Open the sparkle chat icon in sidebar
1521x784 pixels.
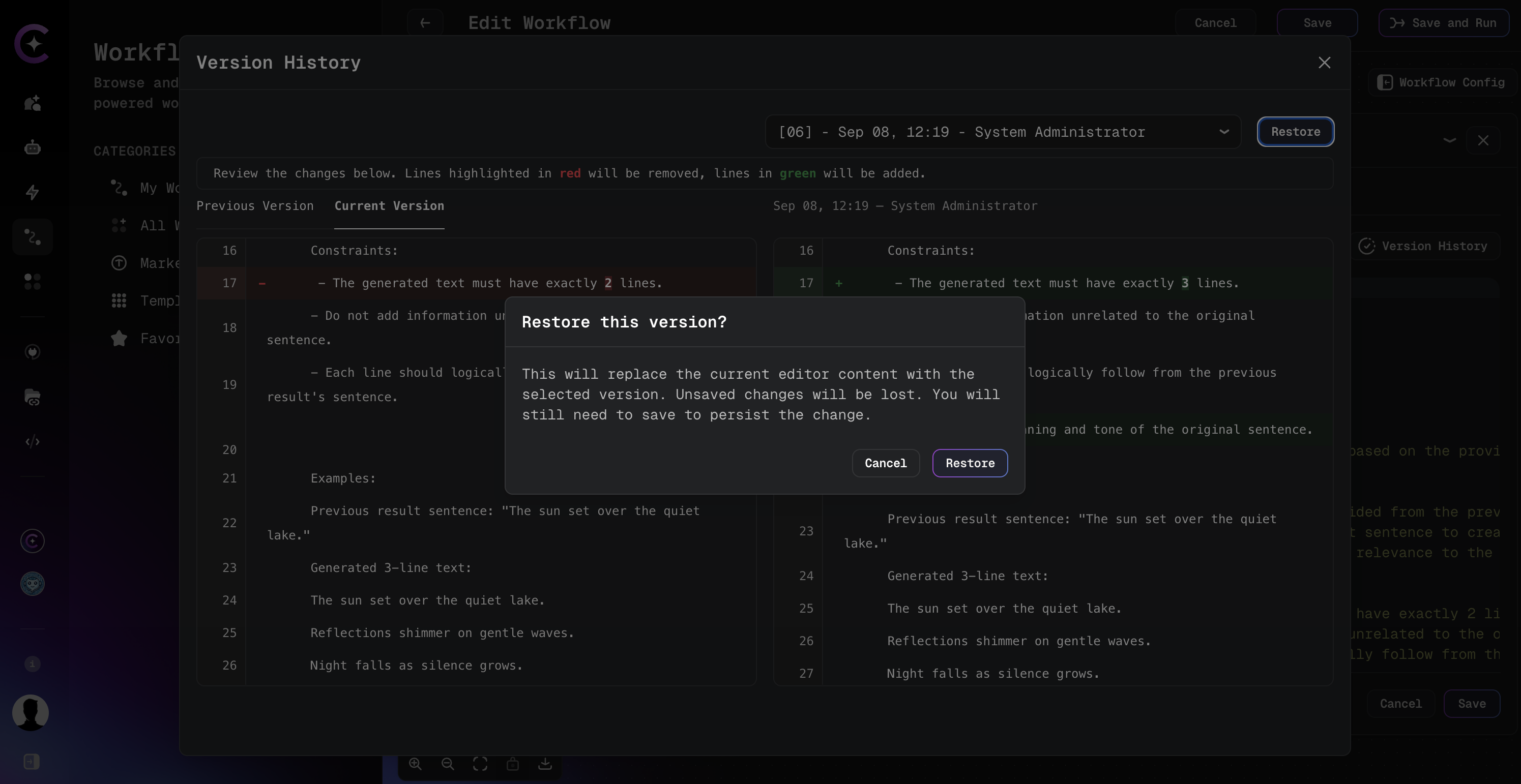[33, 103]
